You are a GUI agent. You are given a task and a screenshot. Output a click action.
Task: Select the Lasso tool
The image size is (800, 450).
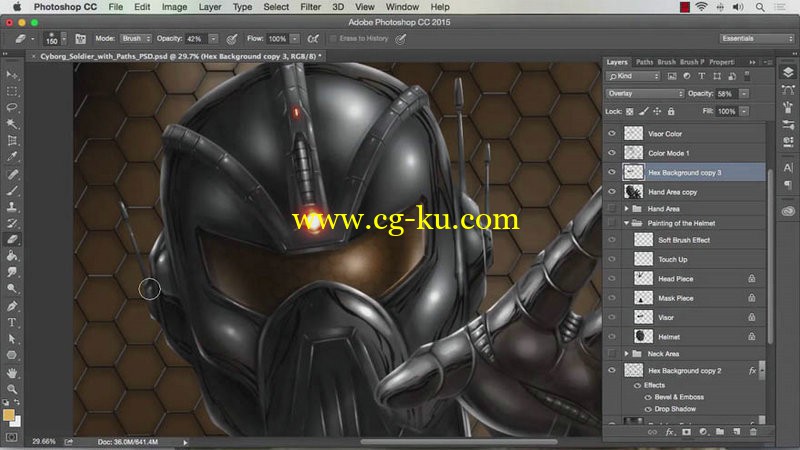[x=12, y=107]
